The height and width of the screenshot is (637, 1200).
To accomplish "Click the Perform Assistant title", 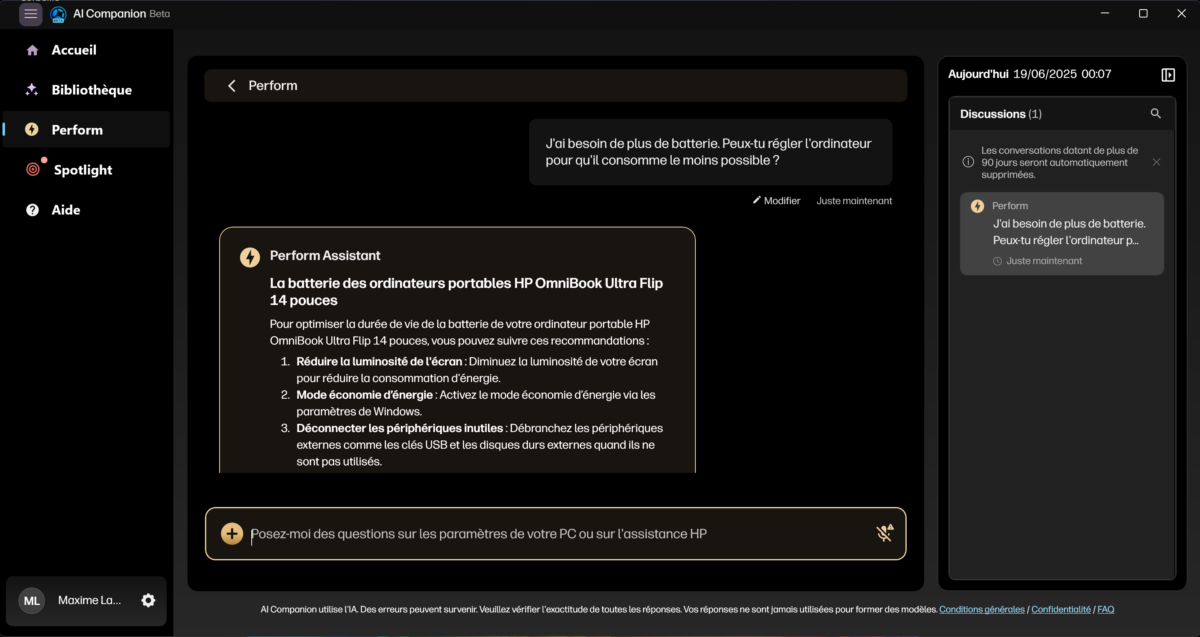I will 325,256.
